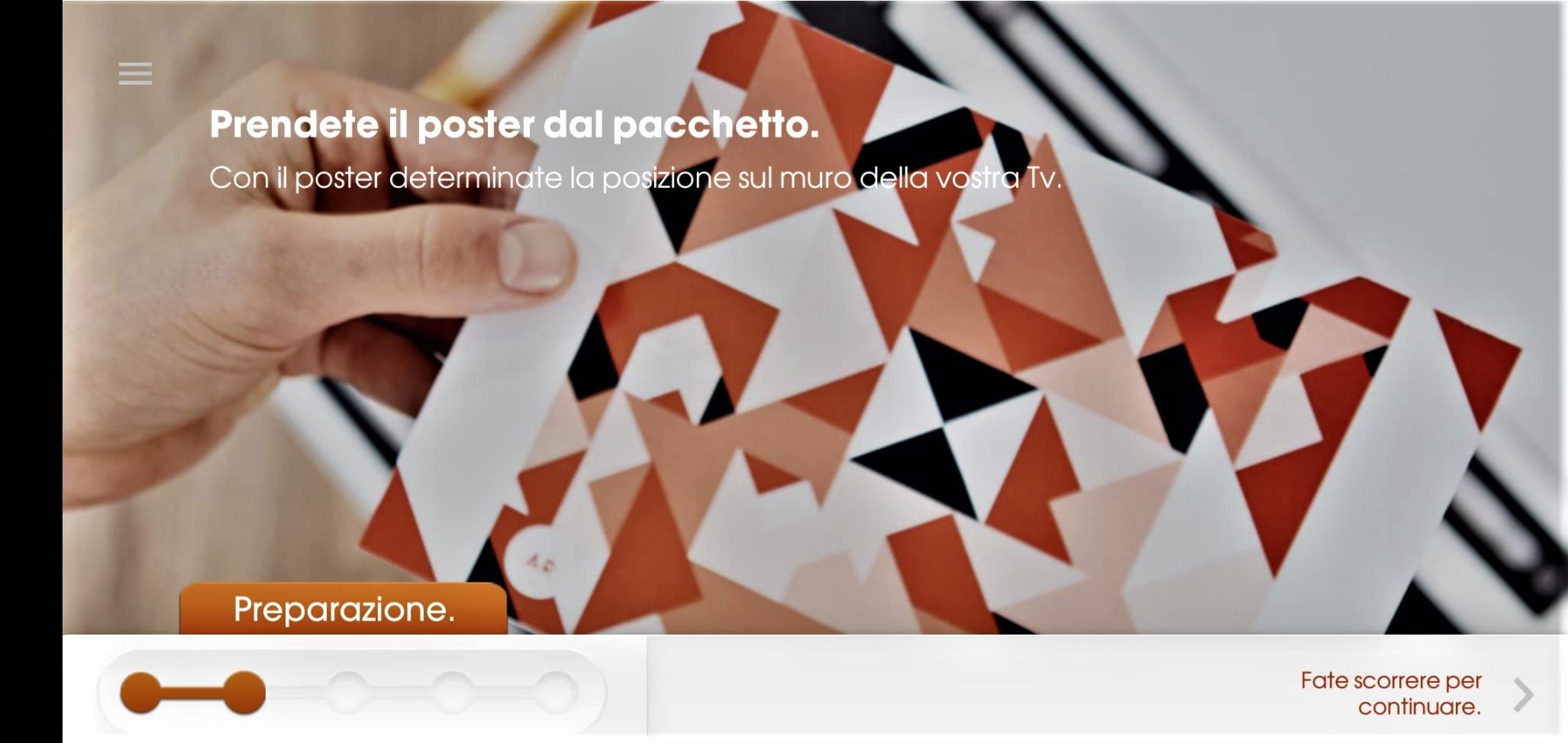
Task: Click the 'Fate scorrere per continuare.' text
Action: (x=1391, y=693)
